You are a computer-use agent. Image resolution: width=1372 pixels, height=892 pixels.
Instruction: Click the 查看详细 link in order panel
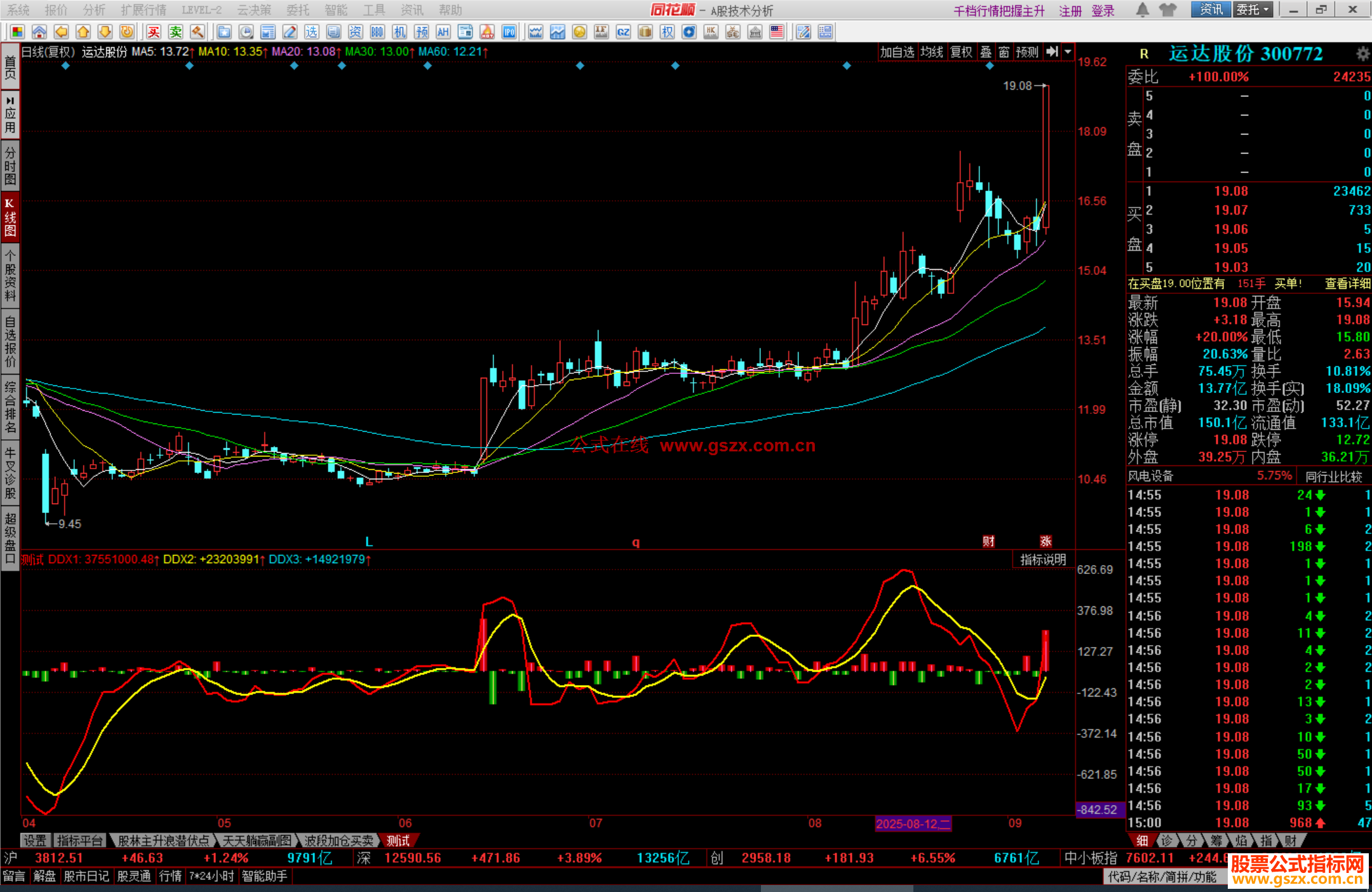(x=1347, y=284)
